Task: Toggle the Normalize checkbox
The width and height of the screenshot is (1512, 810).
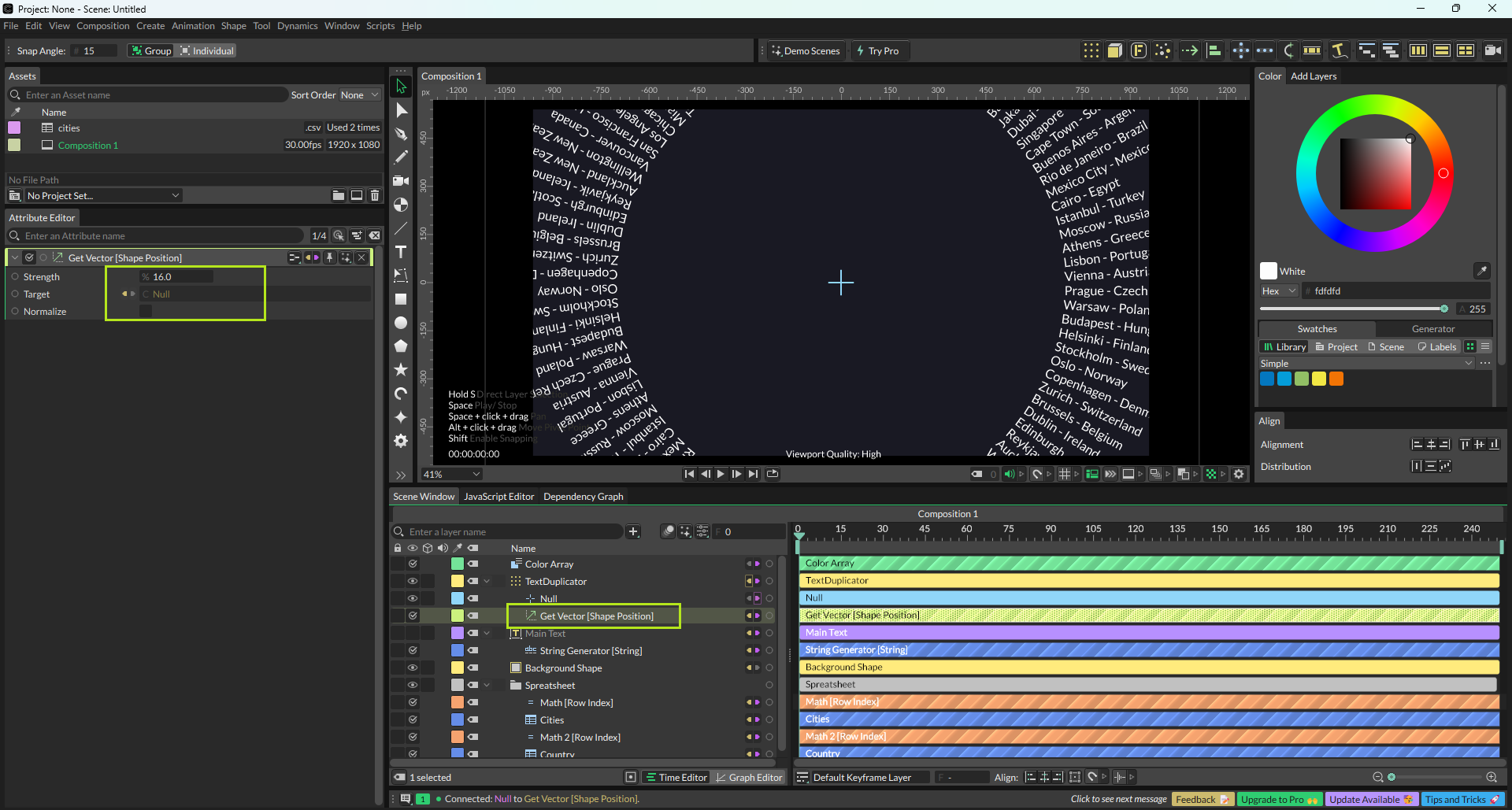Action: 146,312
